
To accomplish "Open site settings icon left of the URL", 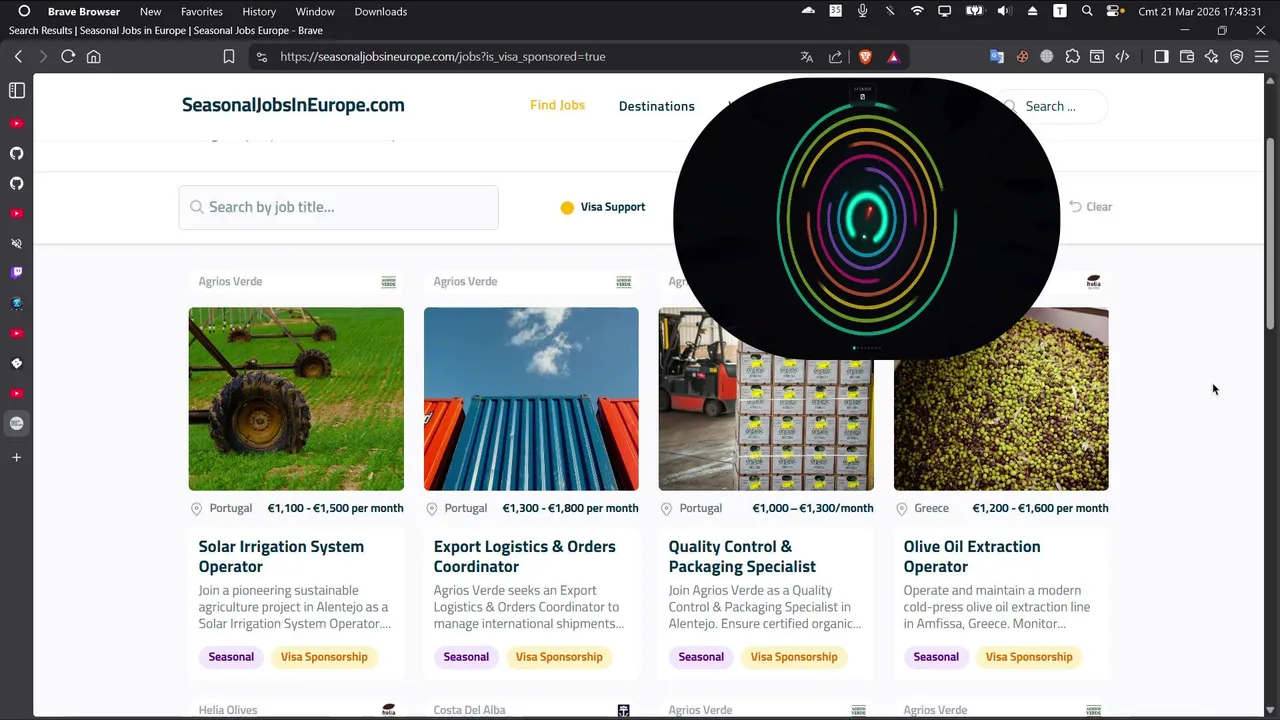I will [x=262, y=57].
